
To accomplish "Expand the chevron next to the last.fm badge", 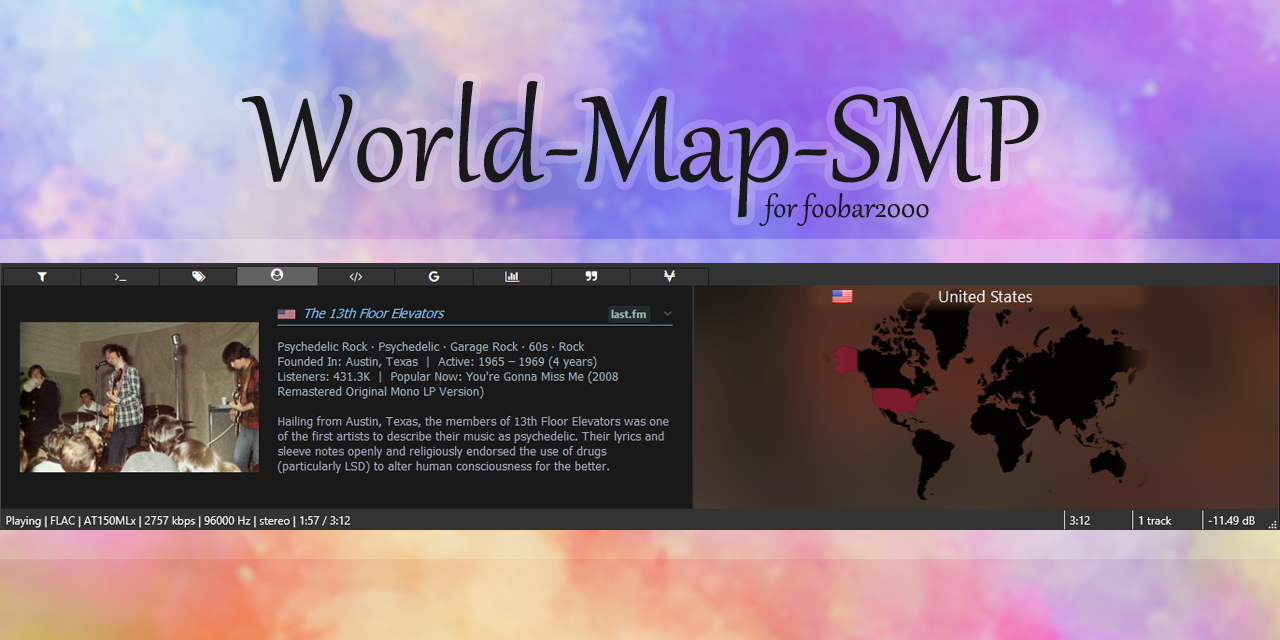I will tap(667, 313).
